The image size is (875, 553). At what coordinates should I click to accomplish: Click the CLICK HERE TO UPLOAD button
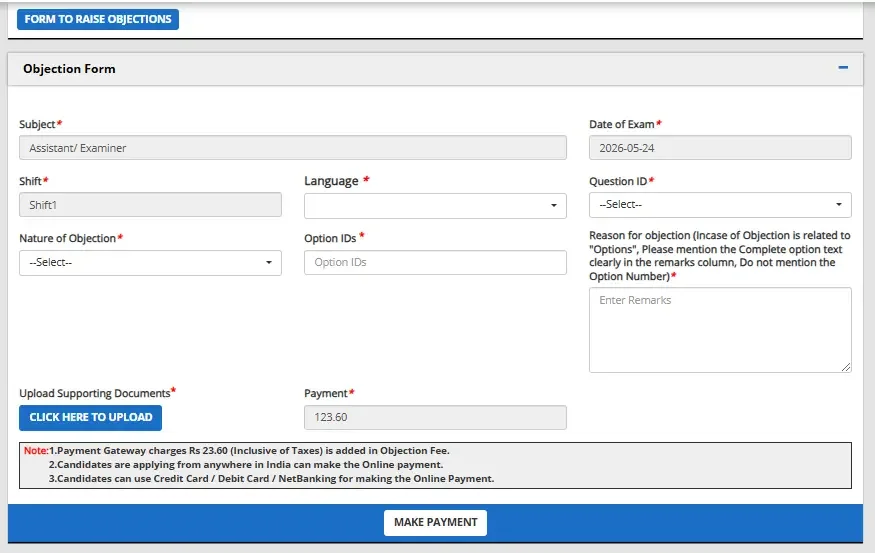[x=90, y=417]
